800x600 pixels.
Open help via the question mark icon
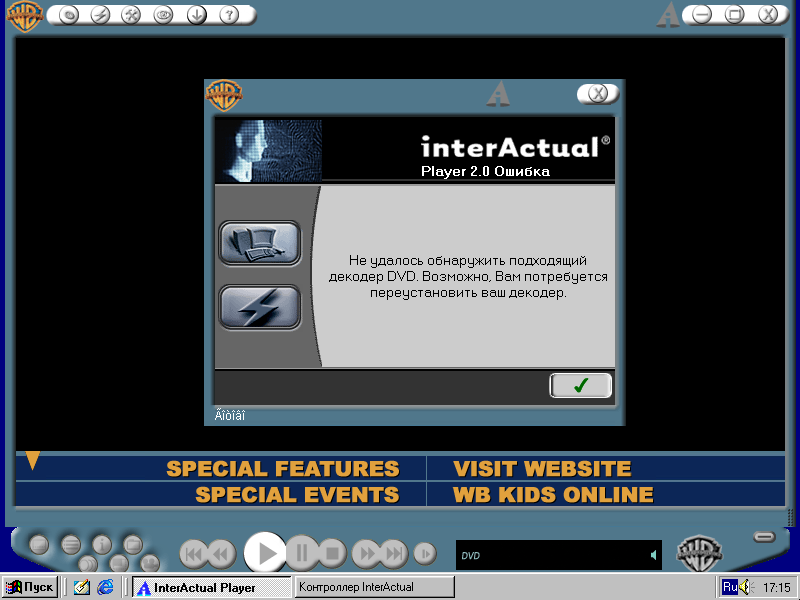coord(229,15)
